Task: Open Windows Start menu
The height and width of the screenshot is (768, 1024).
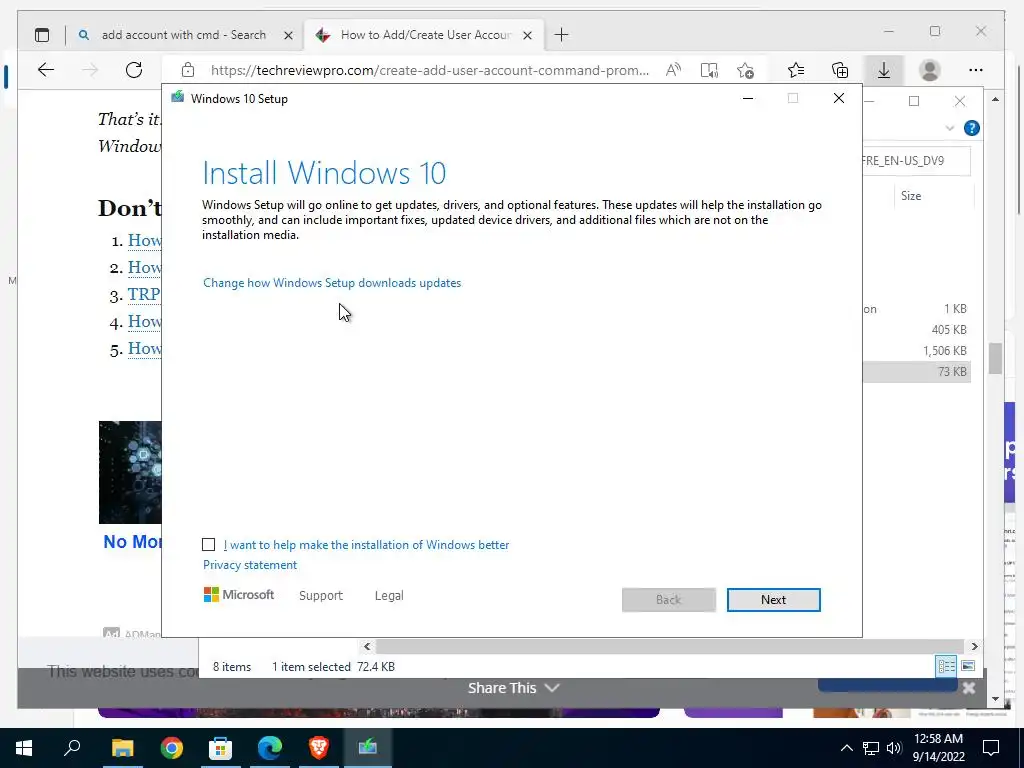Action: tap(24, 748)
